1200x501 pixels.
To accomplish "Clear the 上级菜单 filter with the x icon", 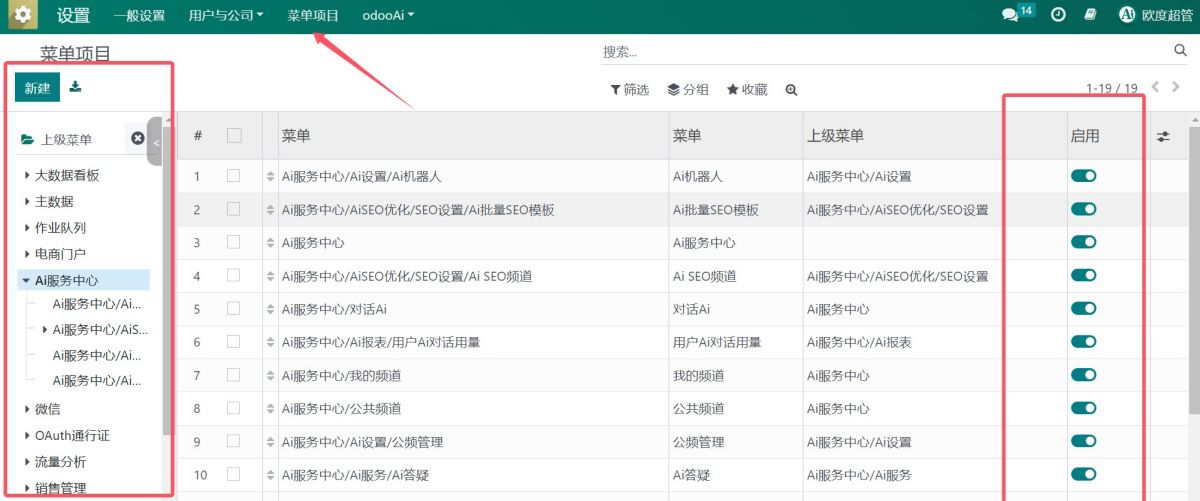I will click(x=138, y=139).
